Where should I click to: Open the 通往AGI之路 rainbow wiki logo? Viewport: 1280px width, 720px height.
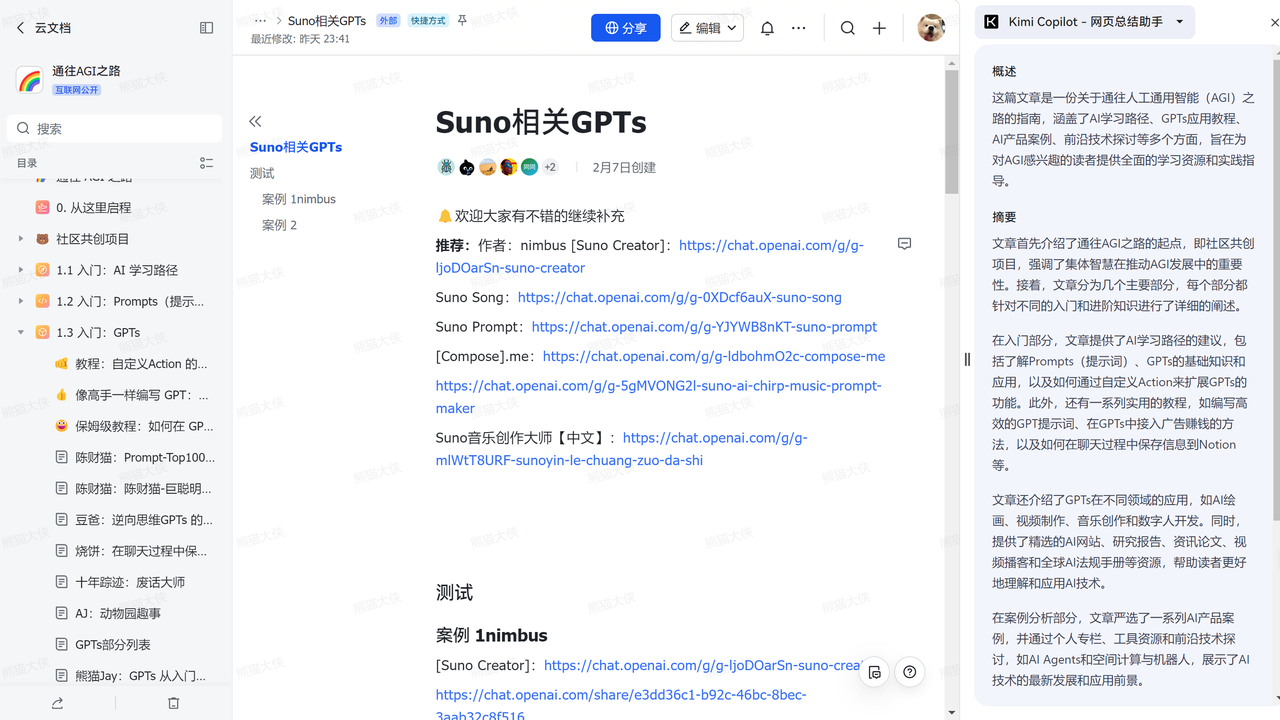pos(30,80)
